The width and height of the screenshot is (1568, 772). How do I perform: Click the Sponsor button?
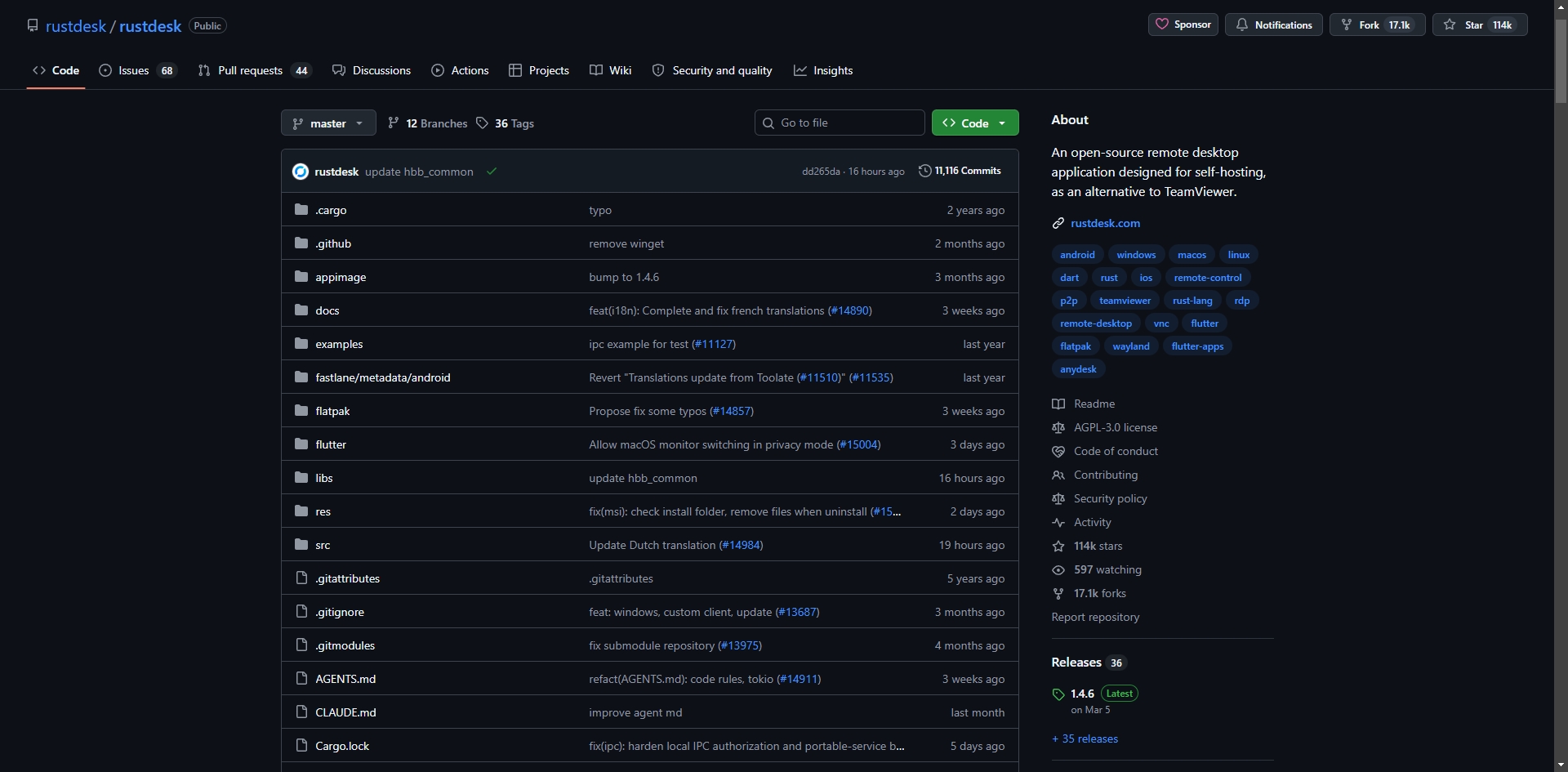click(x=1183, y=25)
